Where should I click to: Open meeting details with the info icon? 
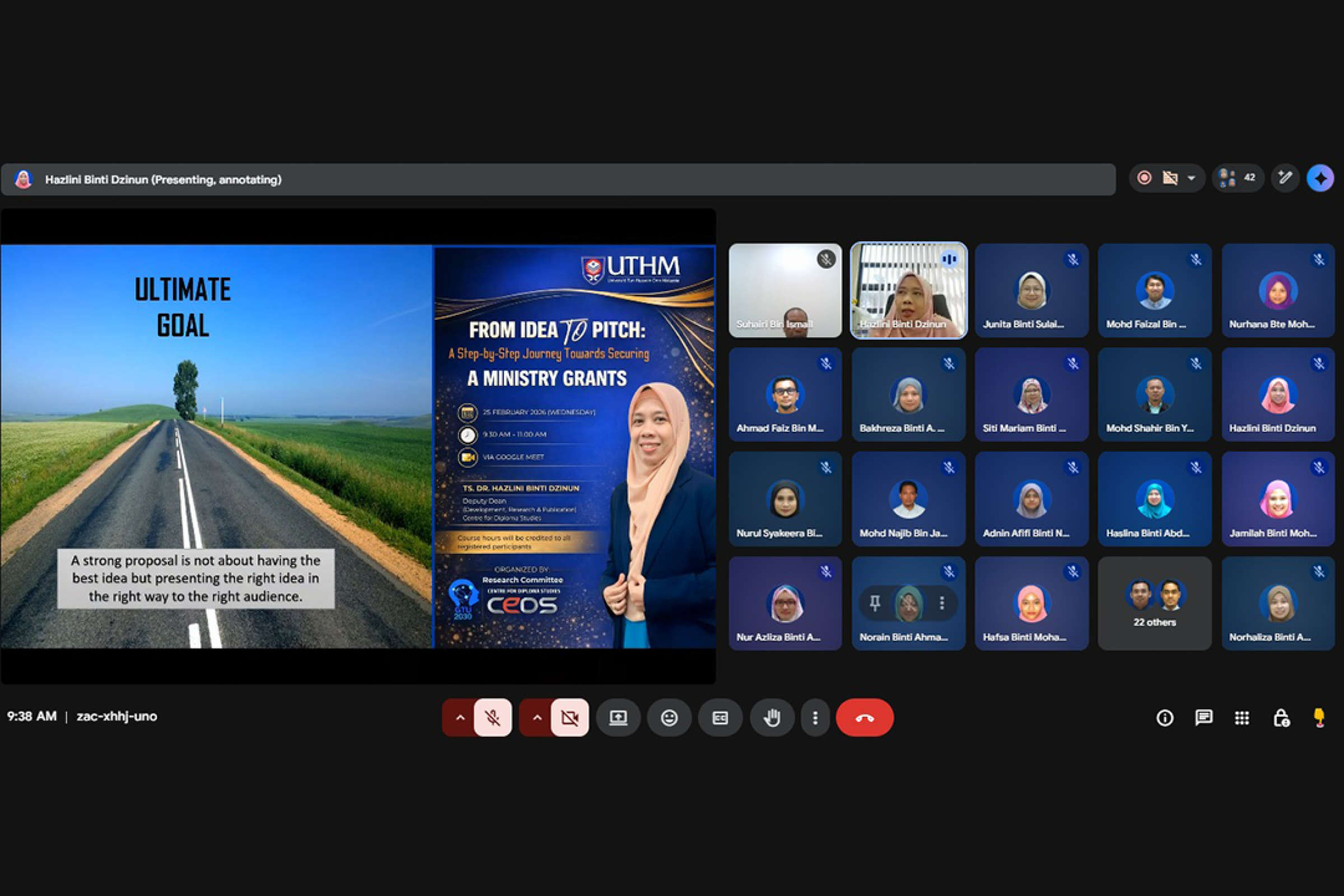pos(1165,718)
